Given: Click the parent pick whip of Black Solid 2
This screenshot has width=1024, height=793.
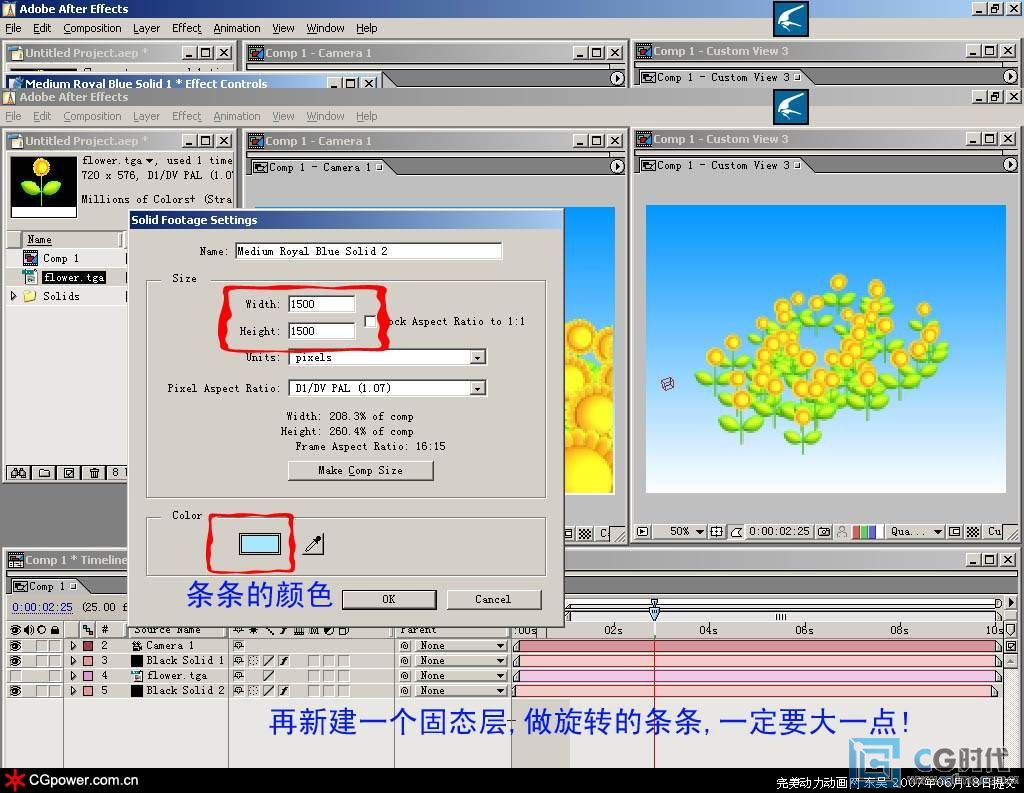Looking at the screenshot, I should (405, 690).
